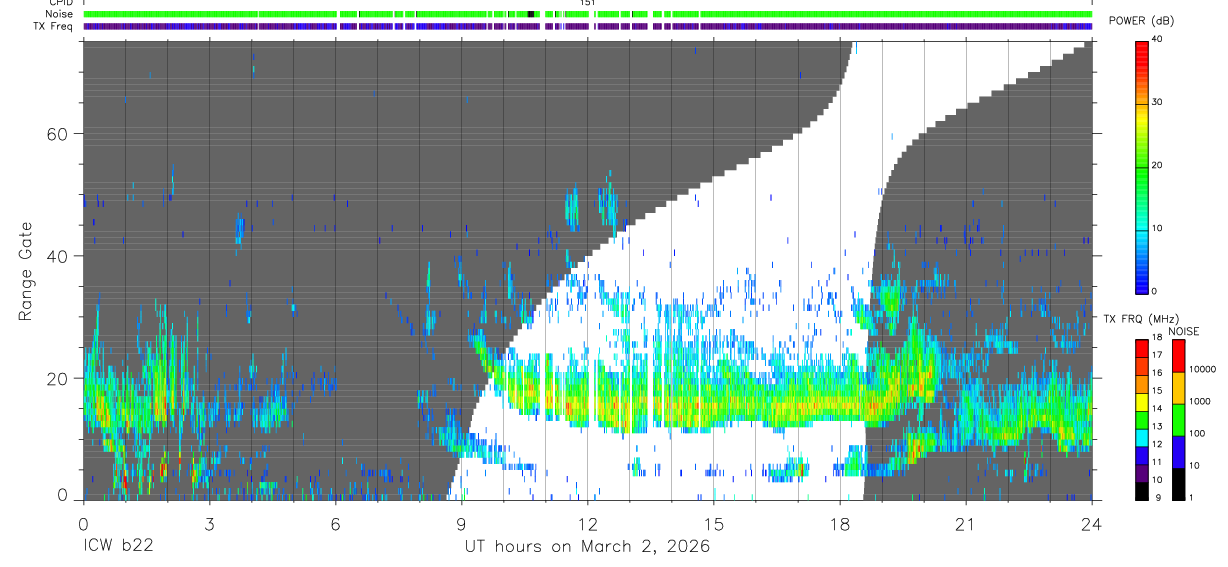Image resolution: width=1228 pixels, height=567 pixels.
Task: Select the power color bar scale
Action: (x=1142, y=166)
